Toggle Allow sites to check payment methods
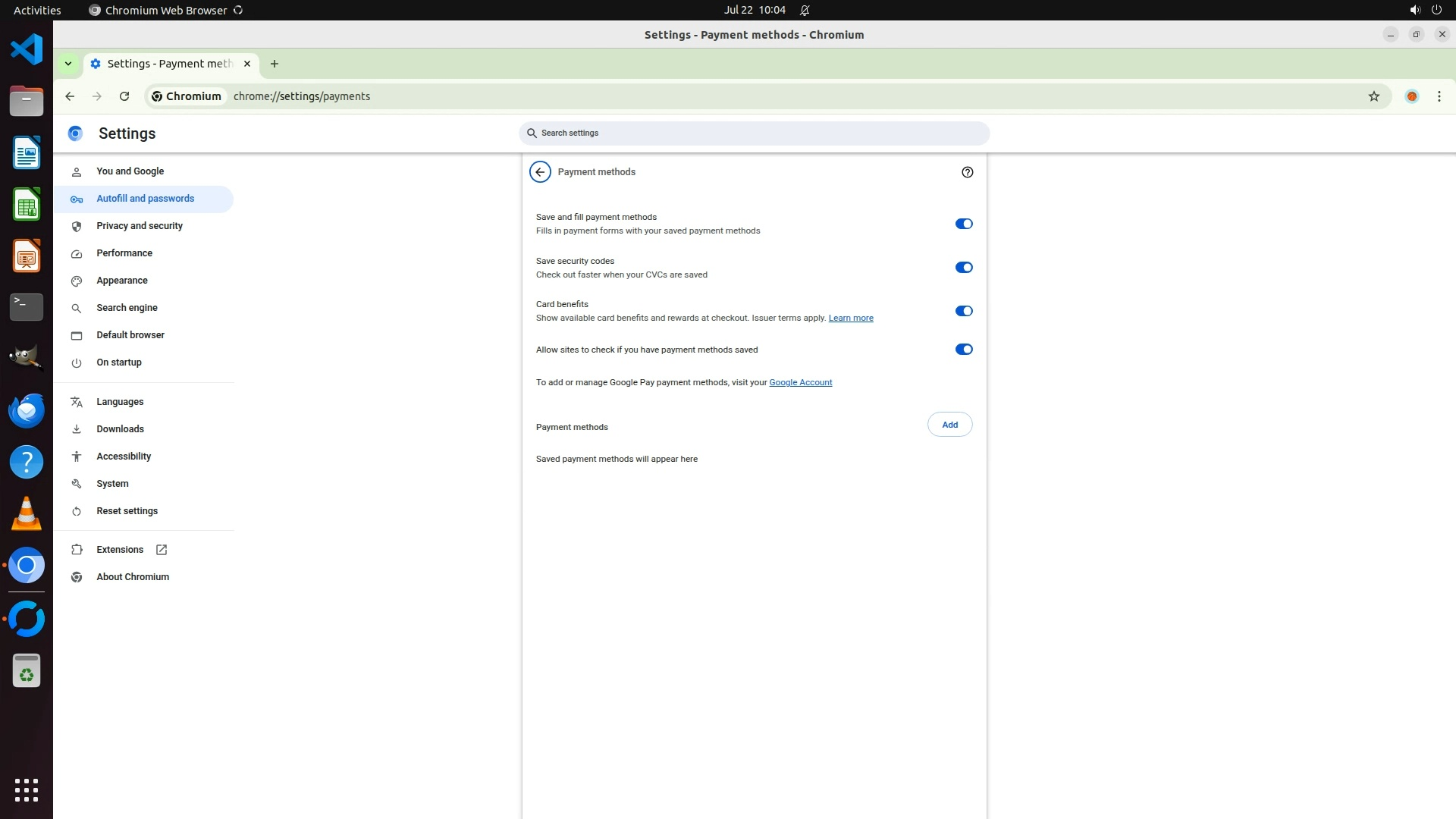This screenshot has width=1456, height=819. tap(963, 350)
